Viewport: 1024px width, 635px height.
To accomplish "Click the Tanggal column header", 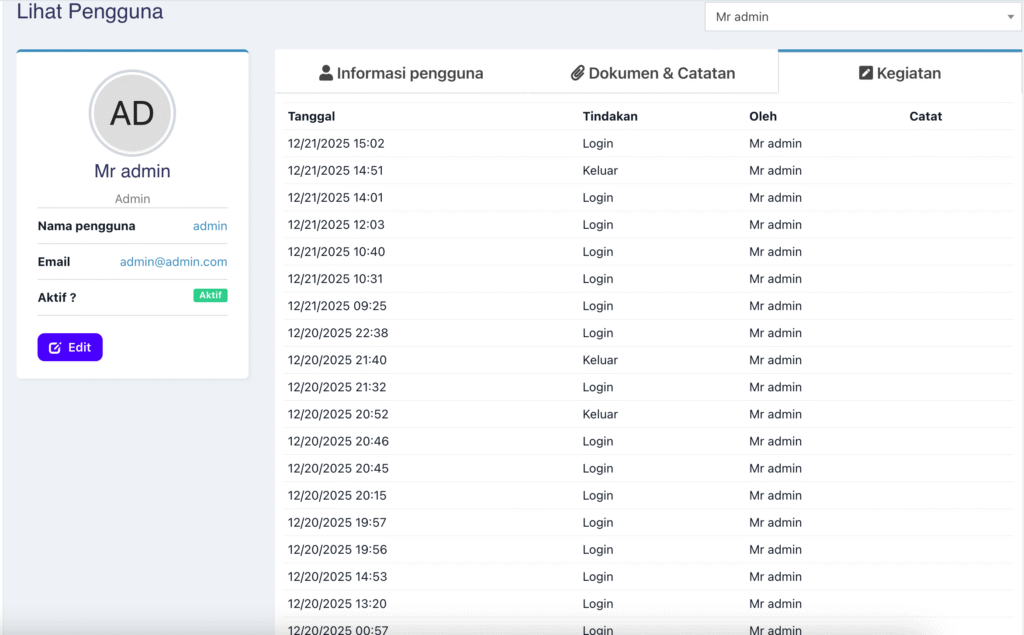I will tap(311, 116).
